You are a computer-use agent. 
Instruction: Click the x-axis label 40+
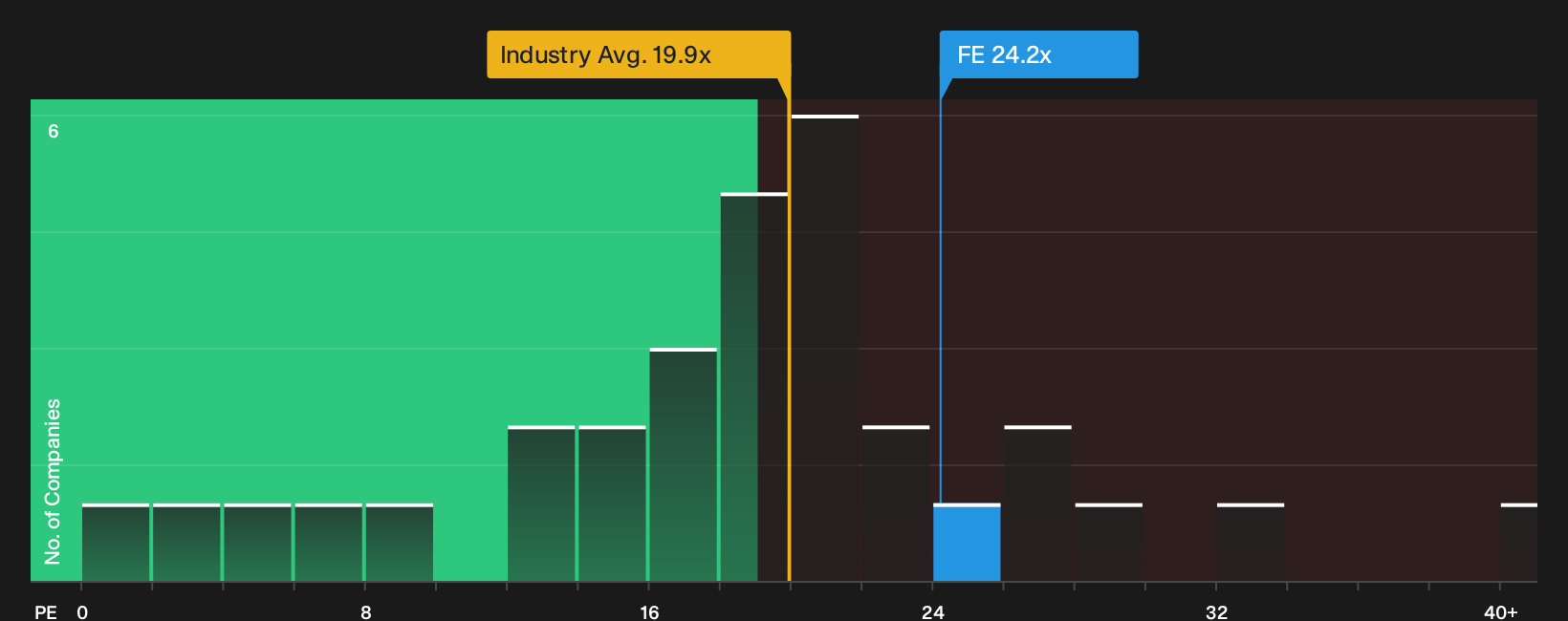(1500, 611)
